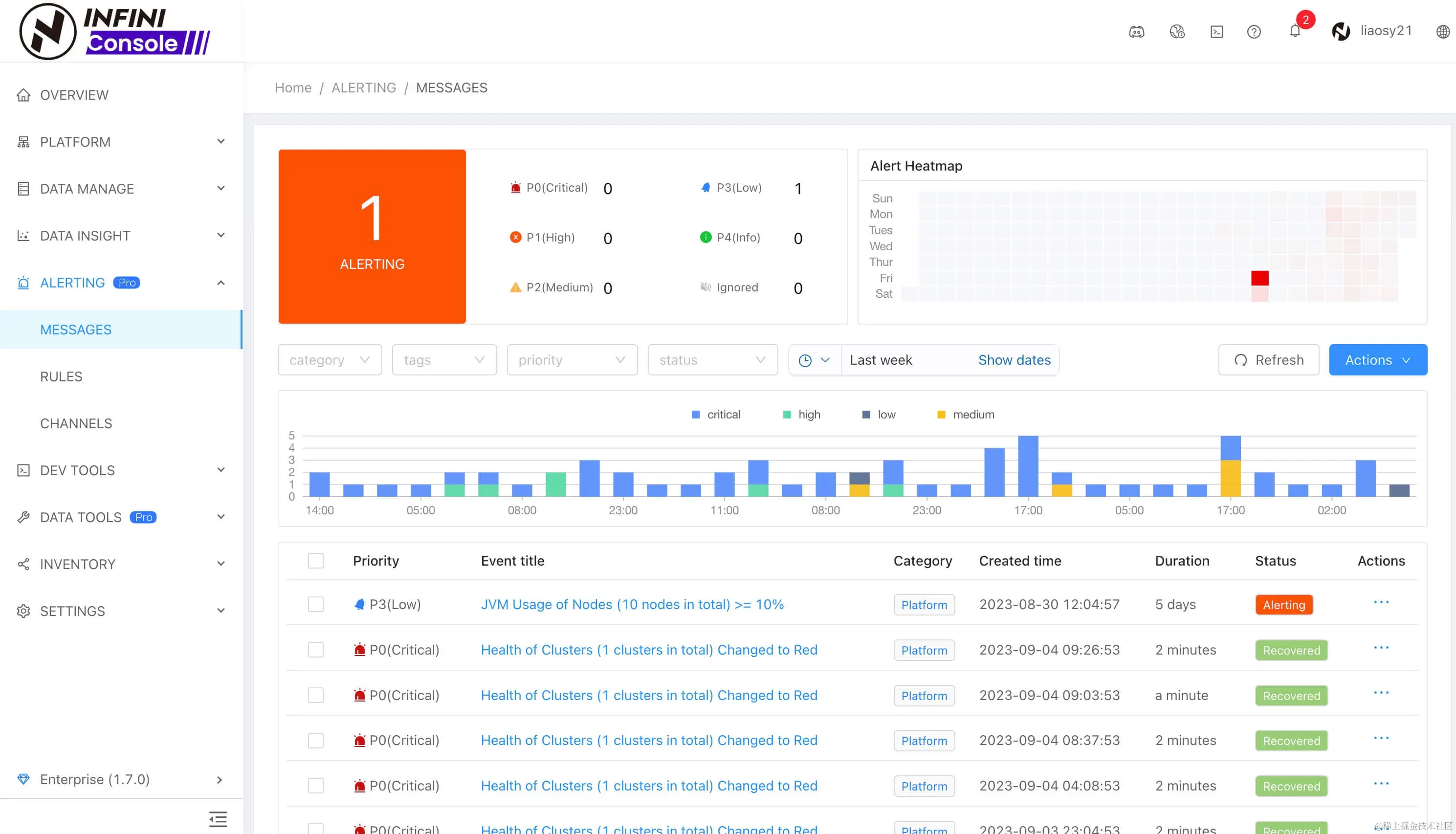Image resolution: width=1456 pixels, height=834 pixels.
Task: Click the bright red Friday heatmap cell
Action: (1259, 278)
